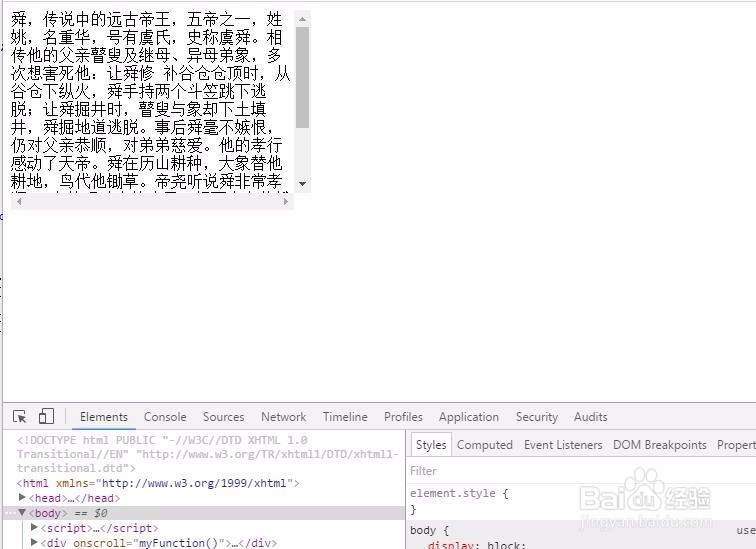Click the horizontal scrollbar right arrow
The width and height of the screenshot is (756, 549).
(285, 201)
